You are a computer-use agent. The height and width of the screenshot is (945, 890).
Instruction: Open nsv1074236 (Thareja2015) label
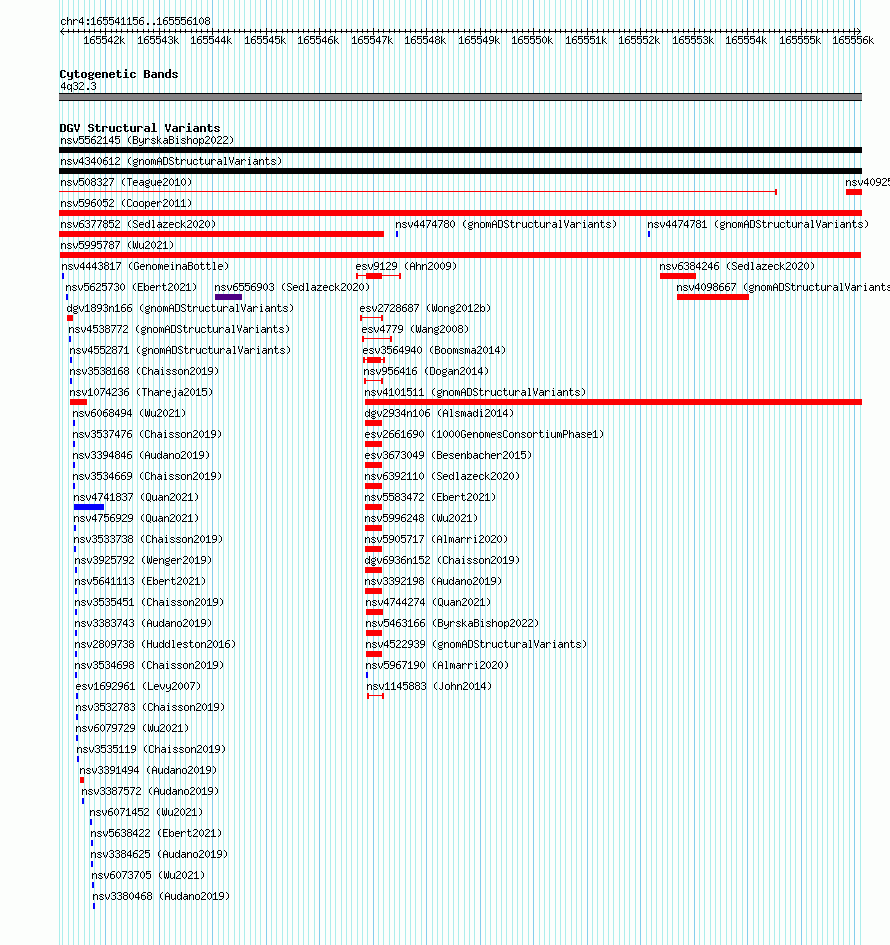pyautogui.click(x=141, y=392)
